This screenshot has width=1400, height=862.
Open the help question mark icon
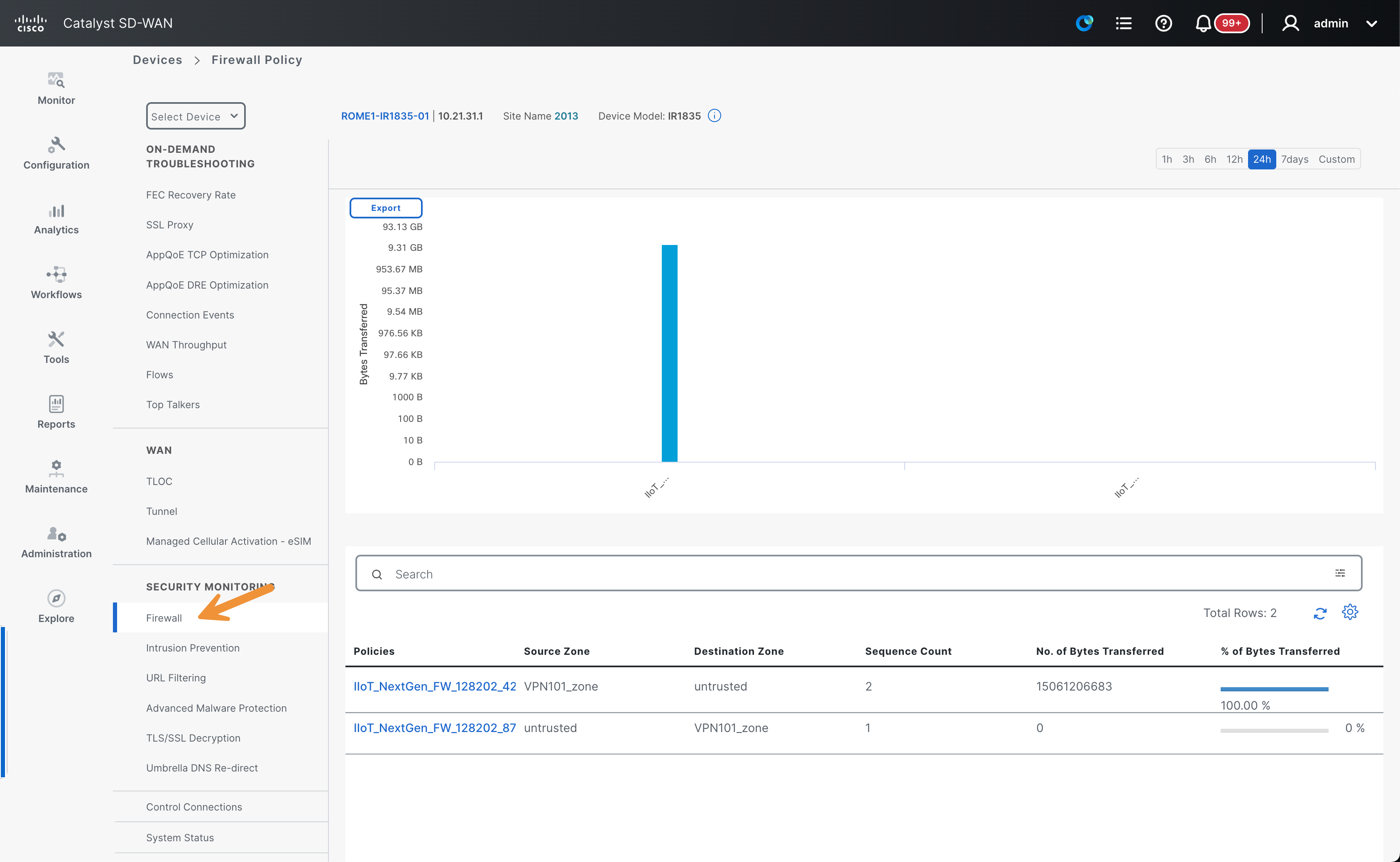pyautogui.click(x=1163, y=23)
